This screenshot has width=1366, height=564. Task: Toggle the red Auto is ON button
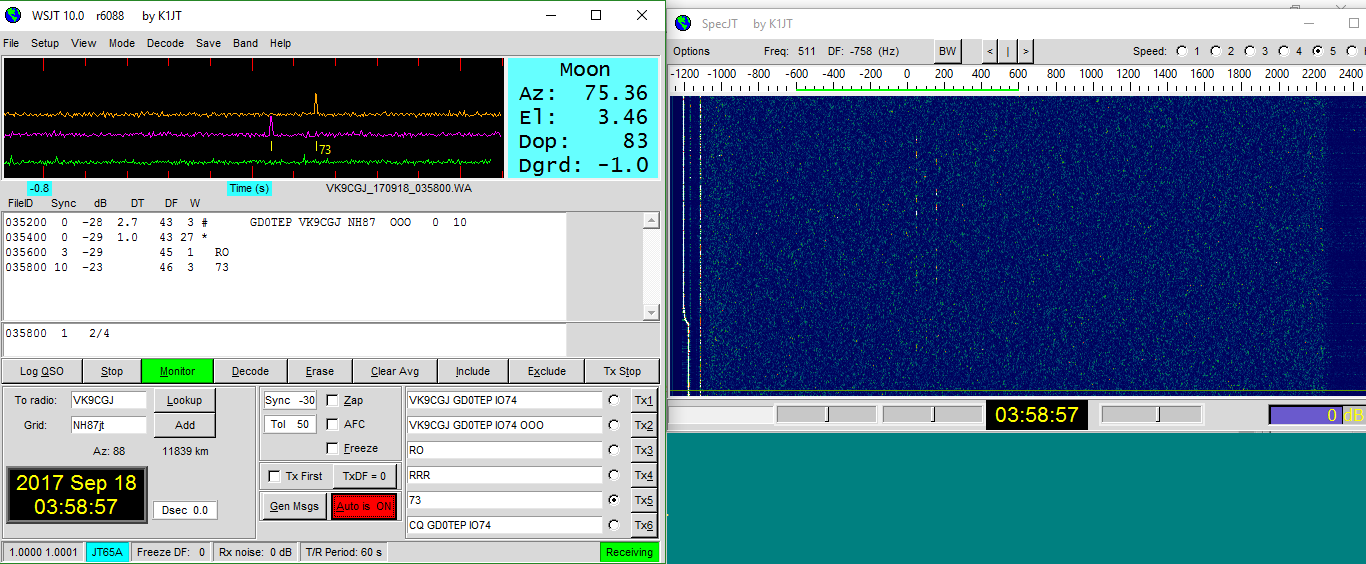pyautogui.click(x=364, y=506)
